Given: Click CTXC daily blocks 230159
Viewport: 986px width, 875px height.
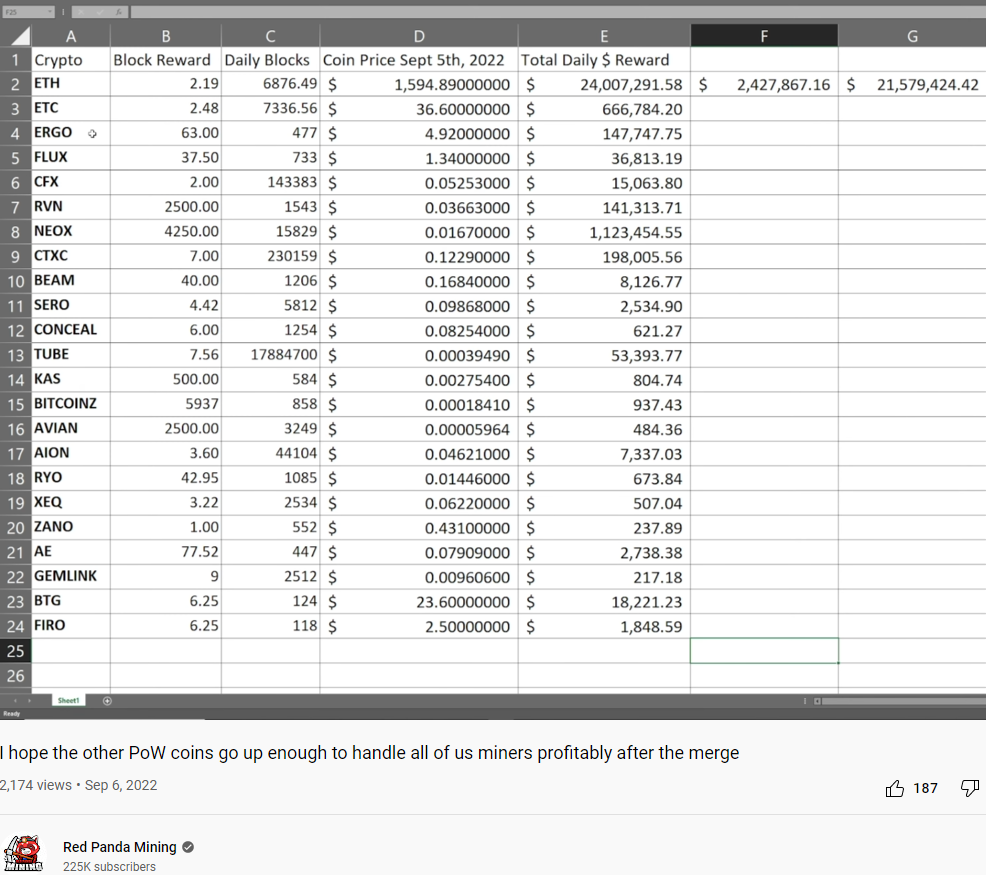Looking at the screenshot, I should pyautogui.click(x=270, y=257).
